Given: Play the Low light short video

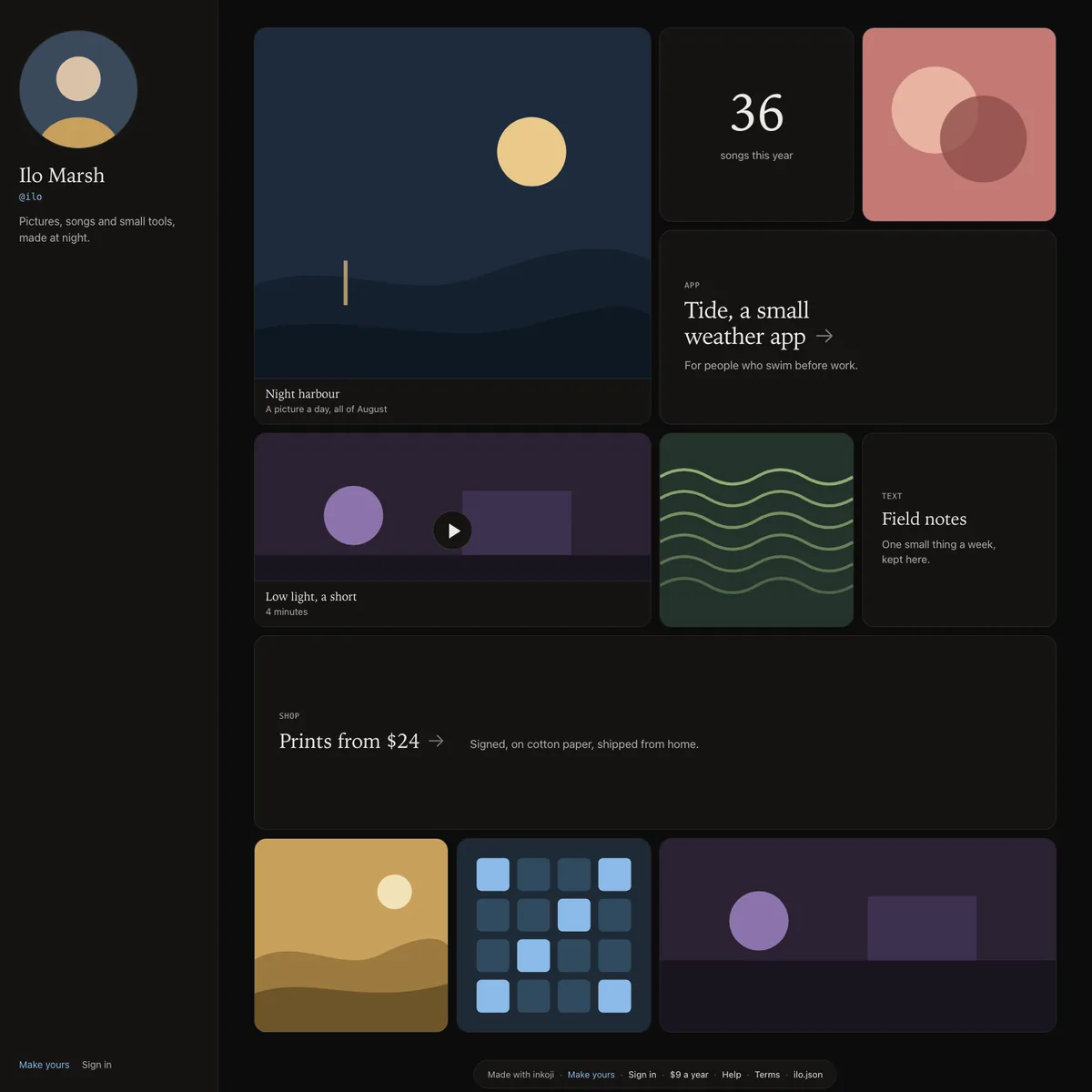Looking at the screenshot, I should tap(452, 531).
